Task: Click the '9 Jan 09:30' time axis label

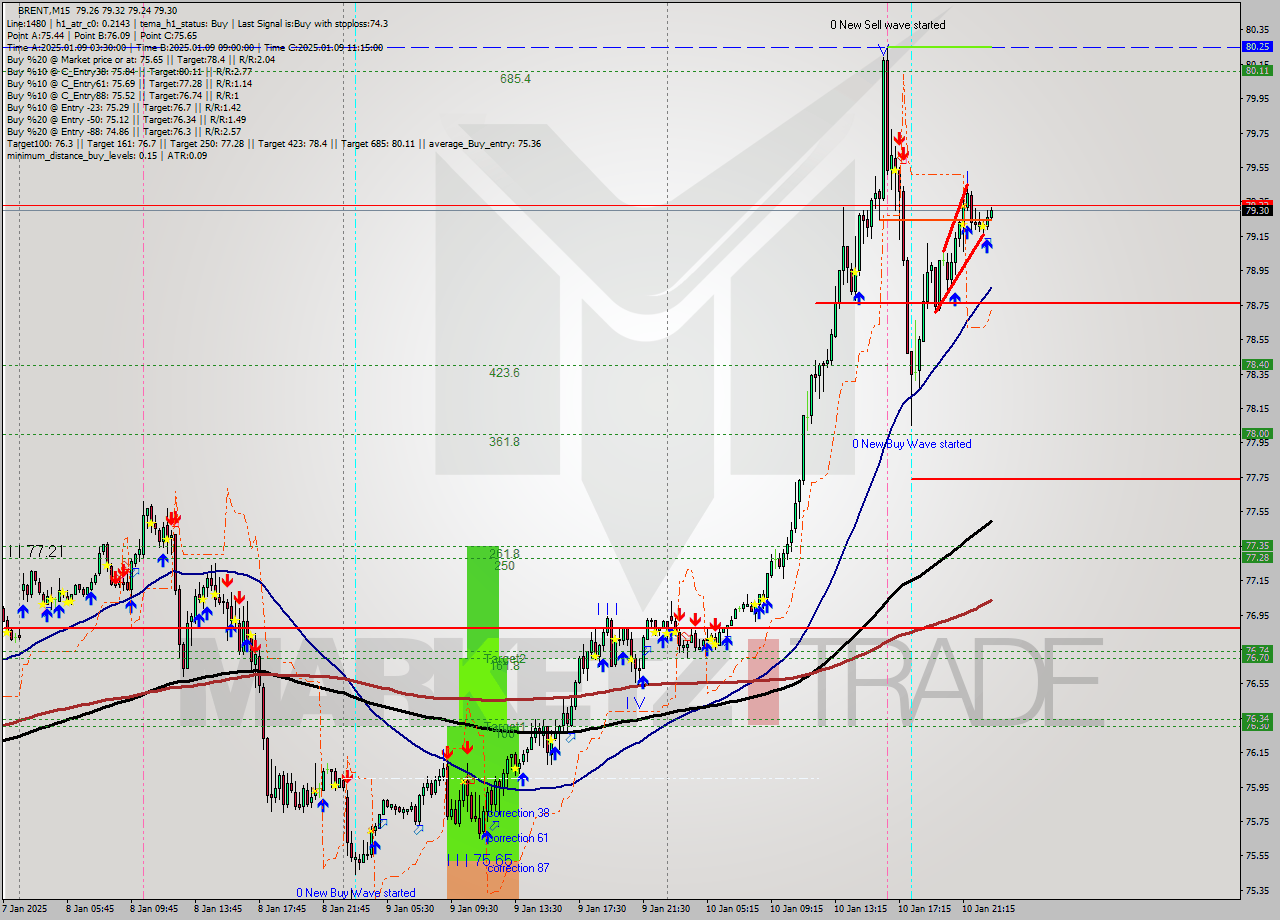Action: click(474, 909)
